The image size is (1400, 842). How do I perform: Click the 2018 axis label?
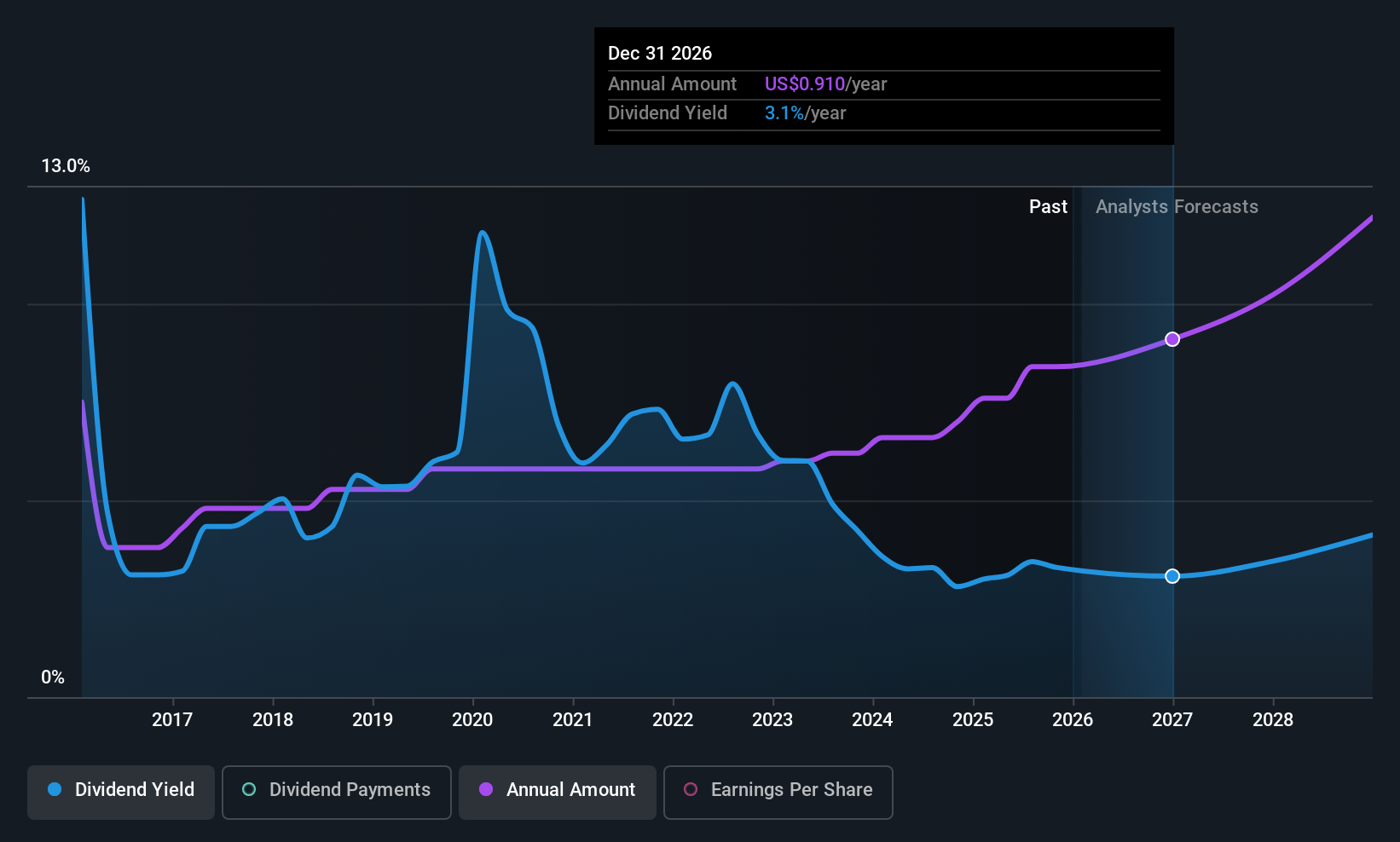pyautogui.click(x=273, y=719)
